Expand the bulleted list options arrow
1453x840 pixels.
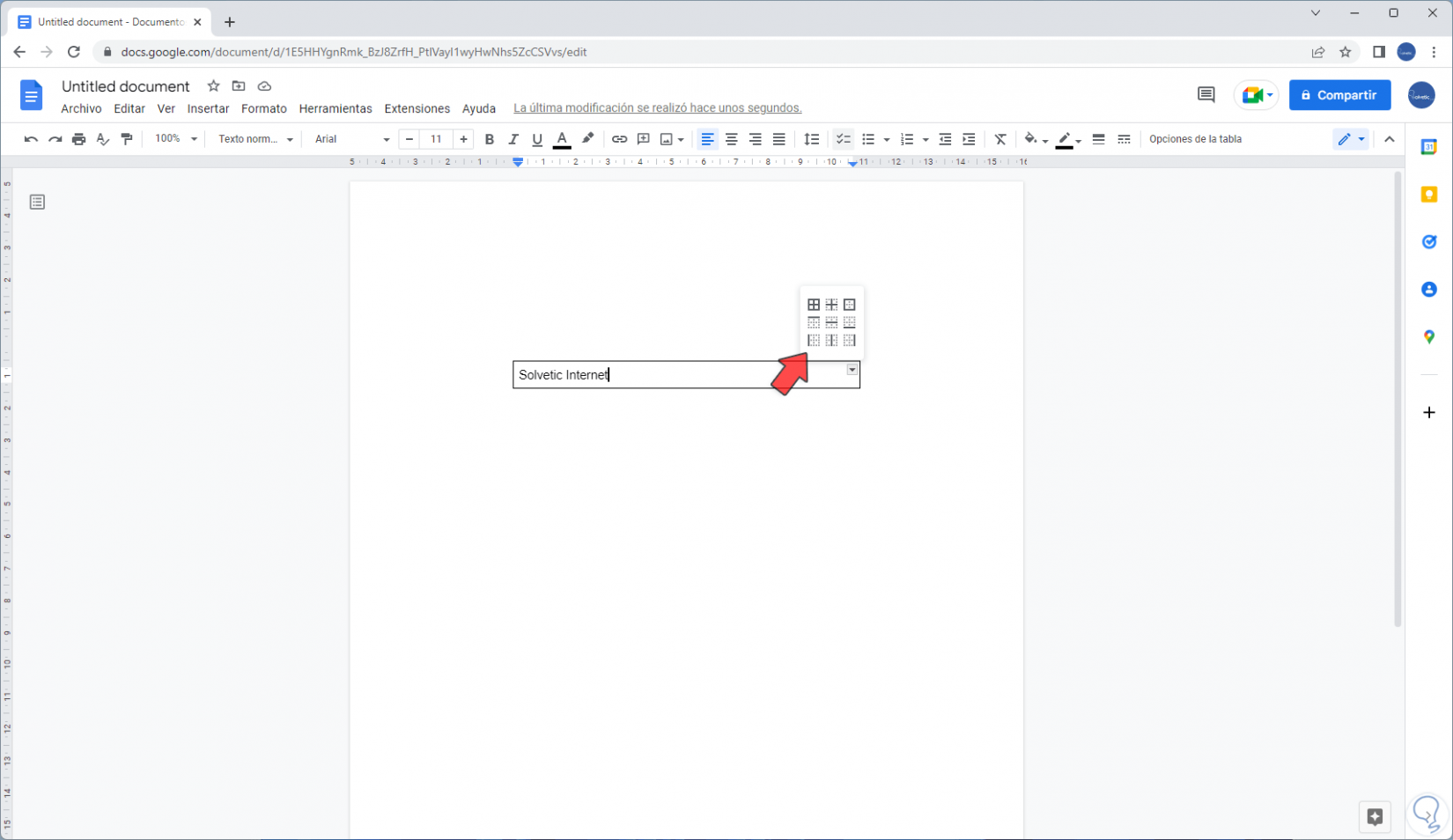point(887,139)
